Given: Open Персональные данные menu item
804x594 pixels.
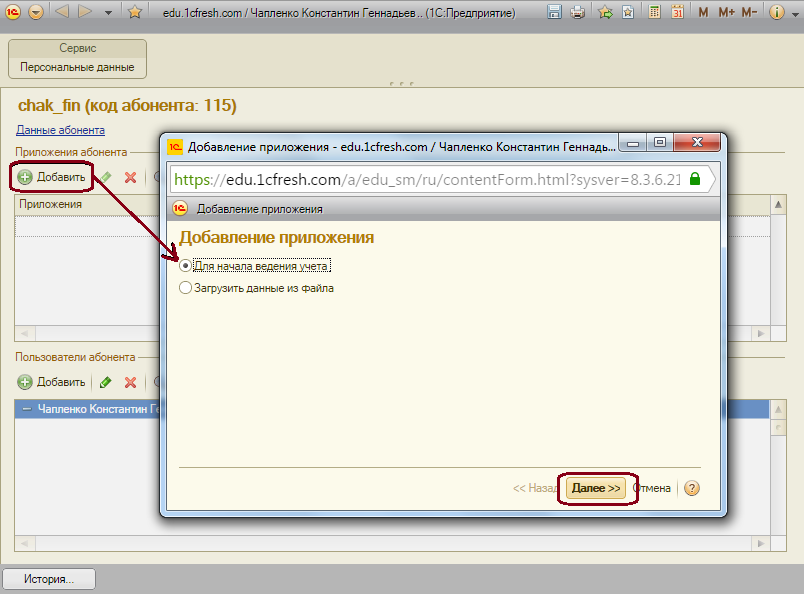Looking at the screenshot, I should (x=77, y=67).
